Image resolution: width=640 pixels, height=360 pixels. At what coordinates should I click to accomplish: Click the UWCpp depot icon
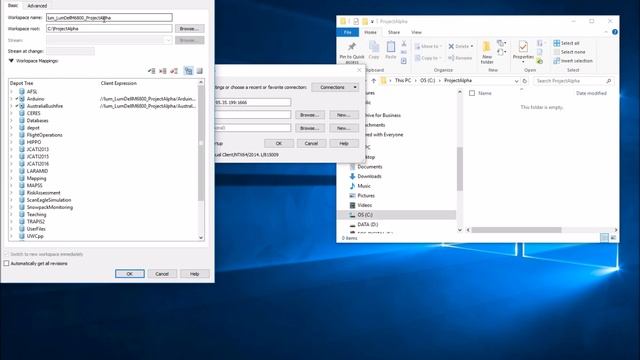click(22, 236)
